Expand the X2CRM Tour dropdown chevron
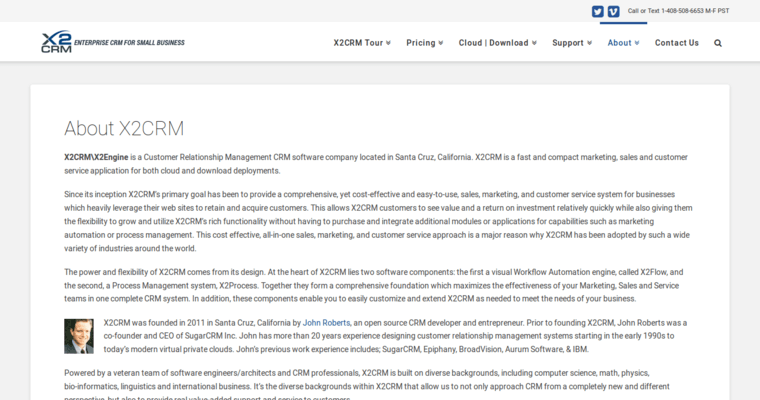760x400 pixels. coord(388,43)
